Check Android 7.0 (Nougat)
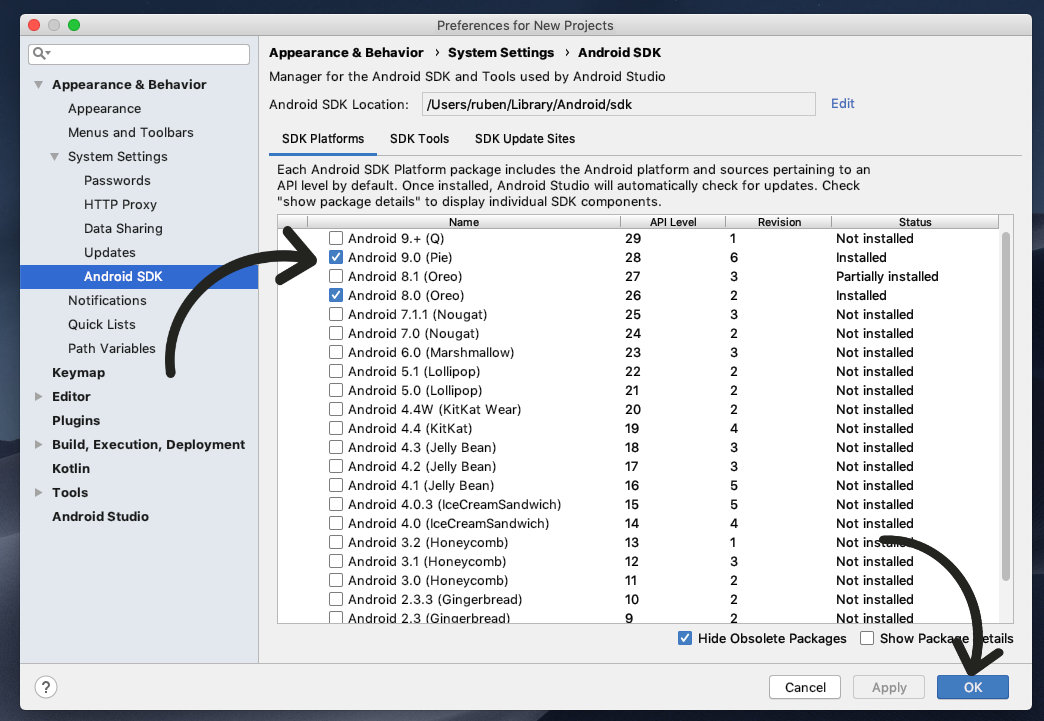The height and width of the screenshot is (721, 1044). click(336, 333)
